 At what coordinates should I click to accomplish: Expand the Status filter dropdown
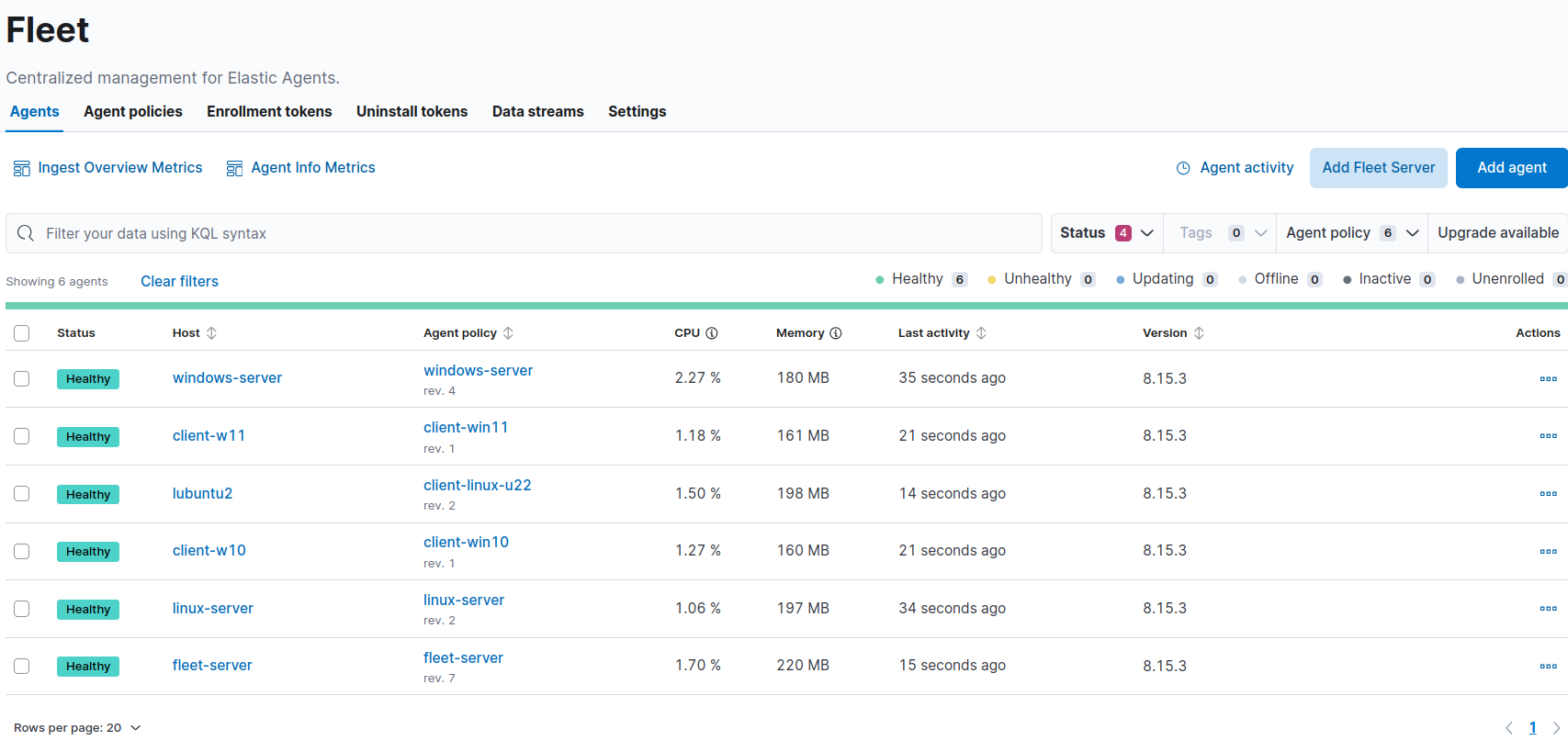(x=1107, y=233)
